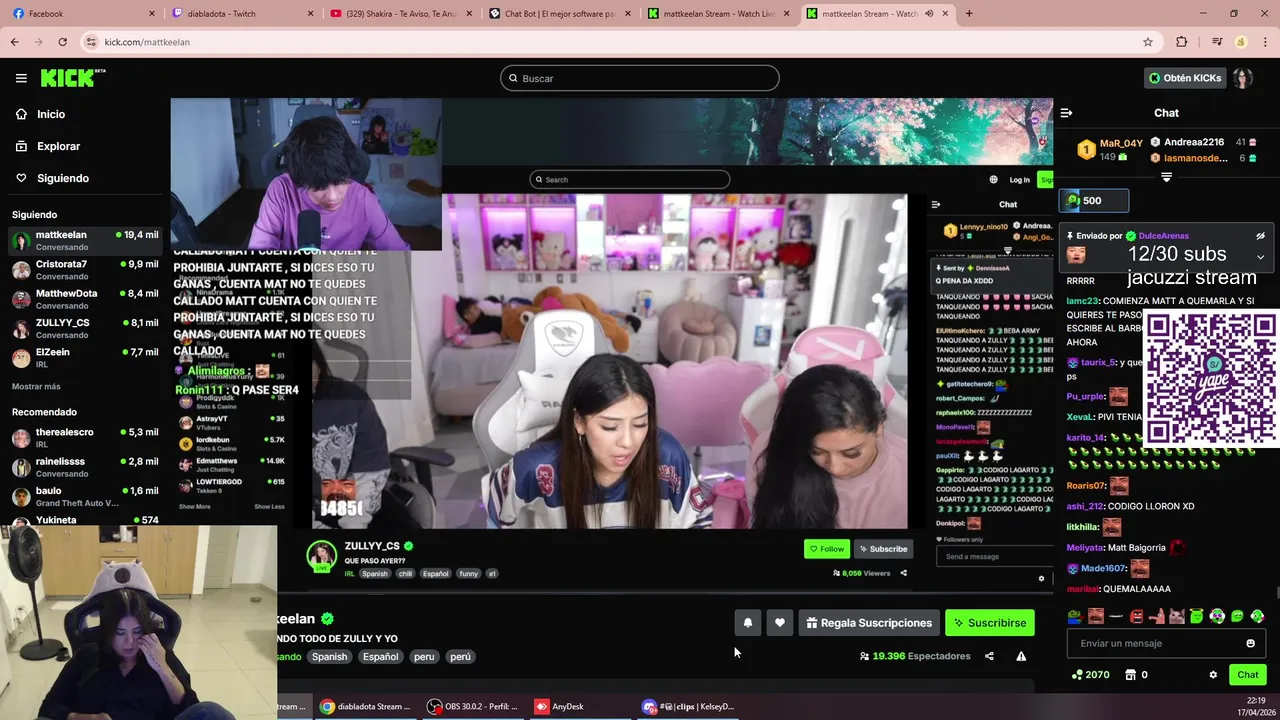Expand followed list with Mostrar más

click(x=36, y=386)
